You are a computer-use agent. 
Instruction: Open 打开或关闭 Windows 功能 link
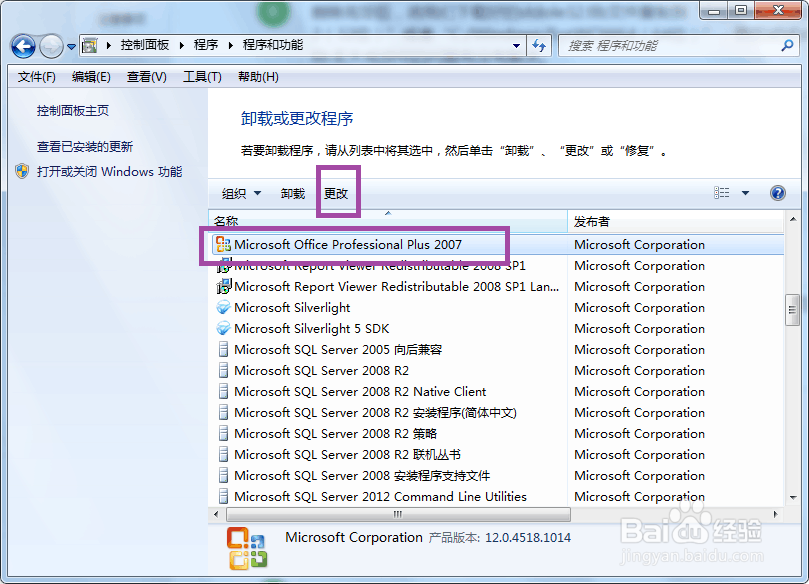109,172
